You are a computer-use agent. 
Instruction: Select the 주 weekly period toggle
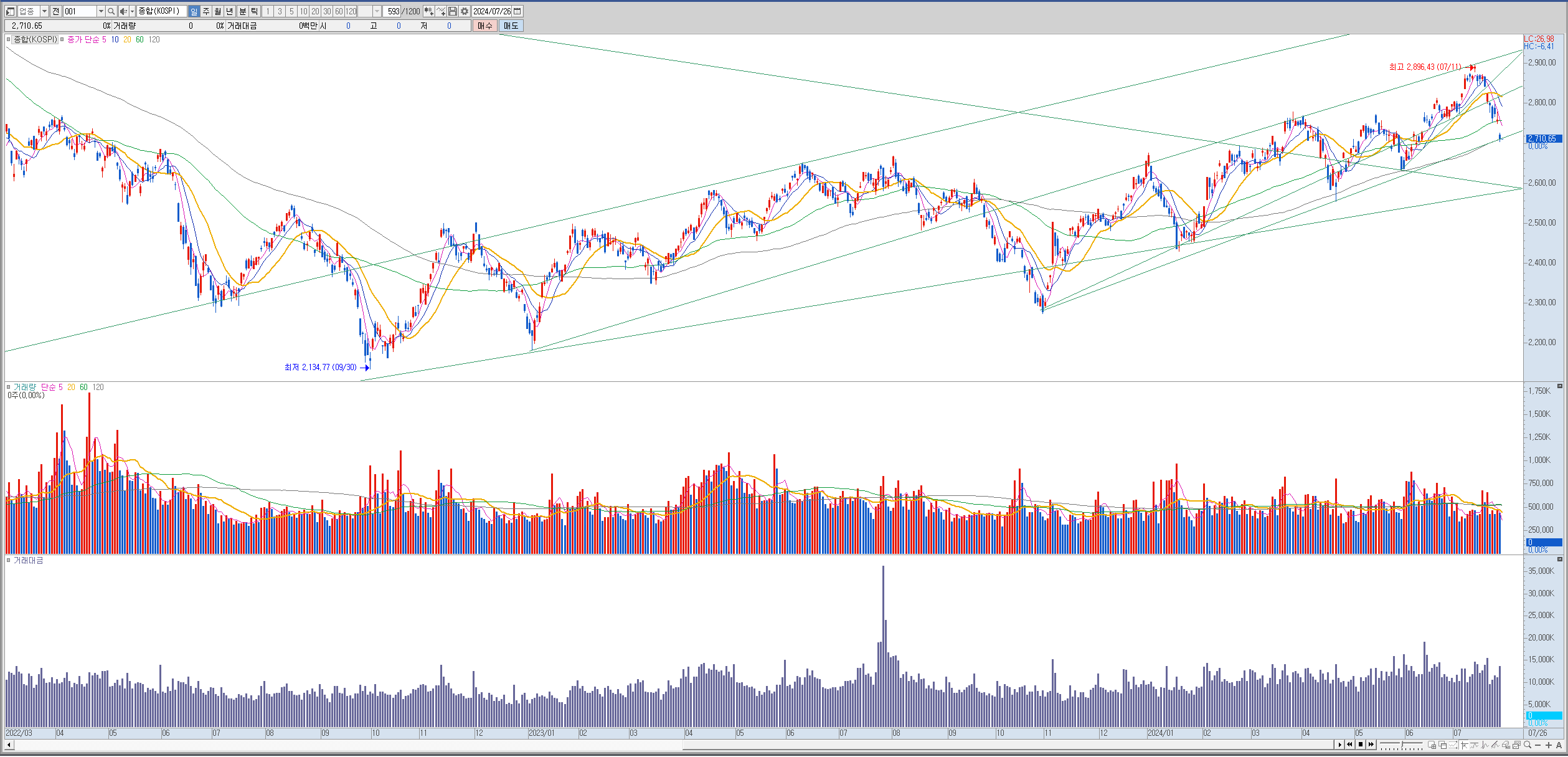[206, 11]
